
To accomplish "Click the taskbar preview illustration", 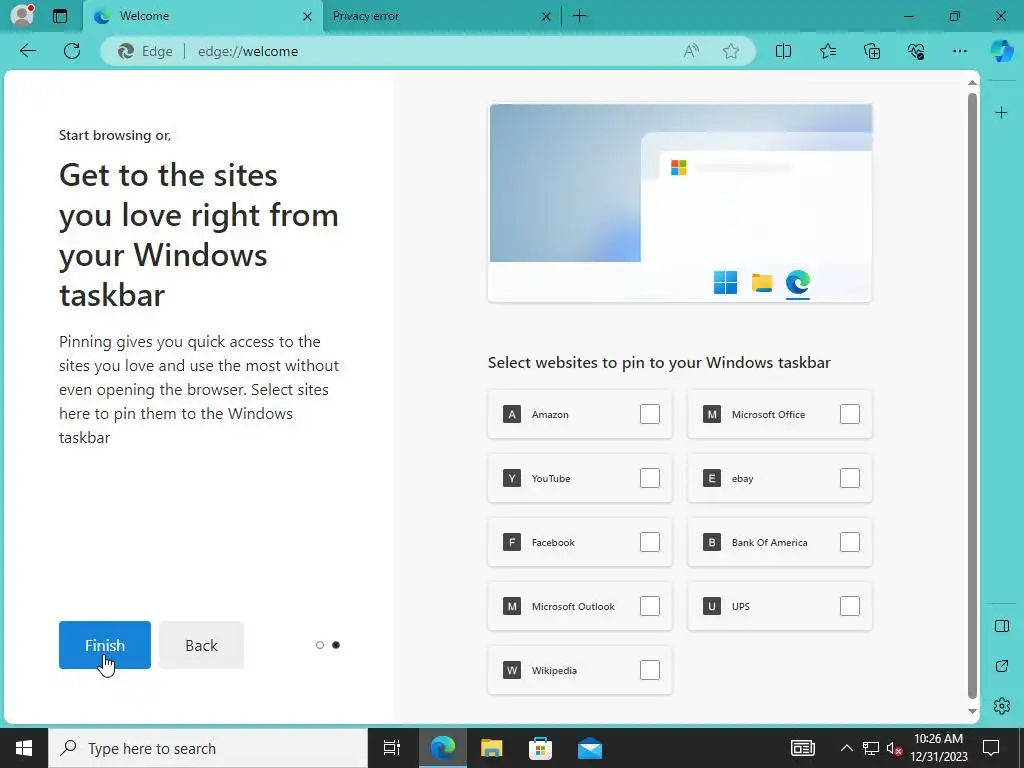I will pos(680,202).
